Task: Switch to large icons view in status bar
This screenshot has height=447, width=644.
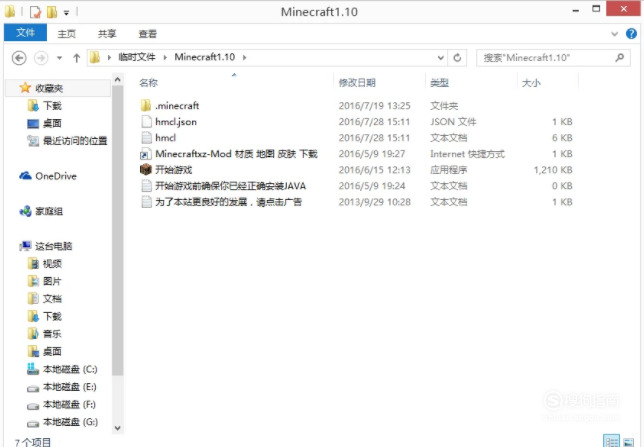Action: click(628, 441)
